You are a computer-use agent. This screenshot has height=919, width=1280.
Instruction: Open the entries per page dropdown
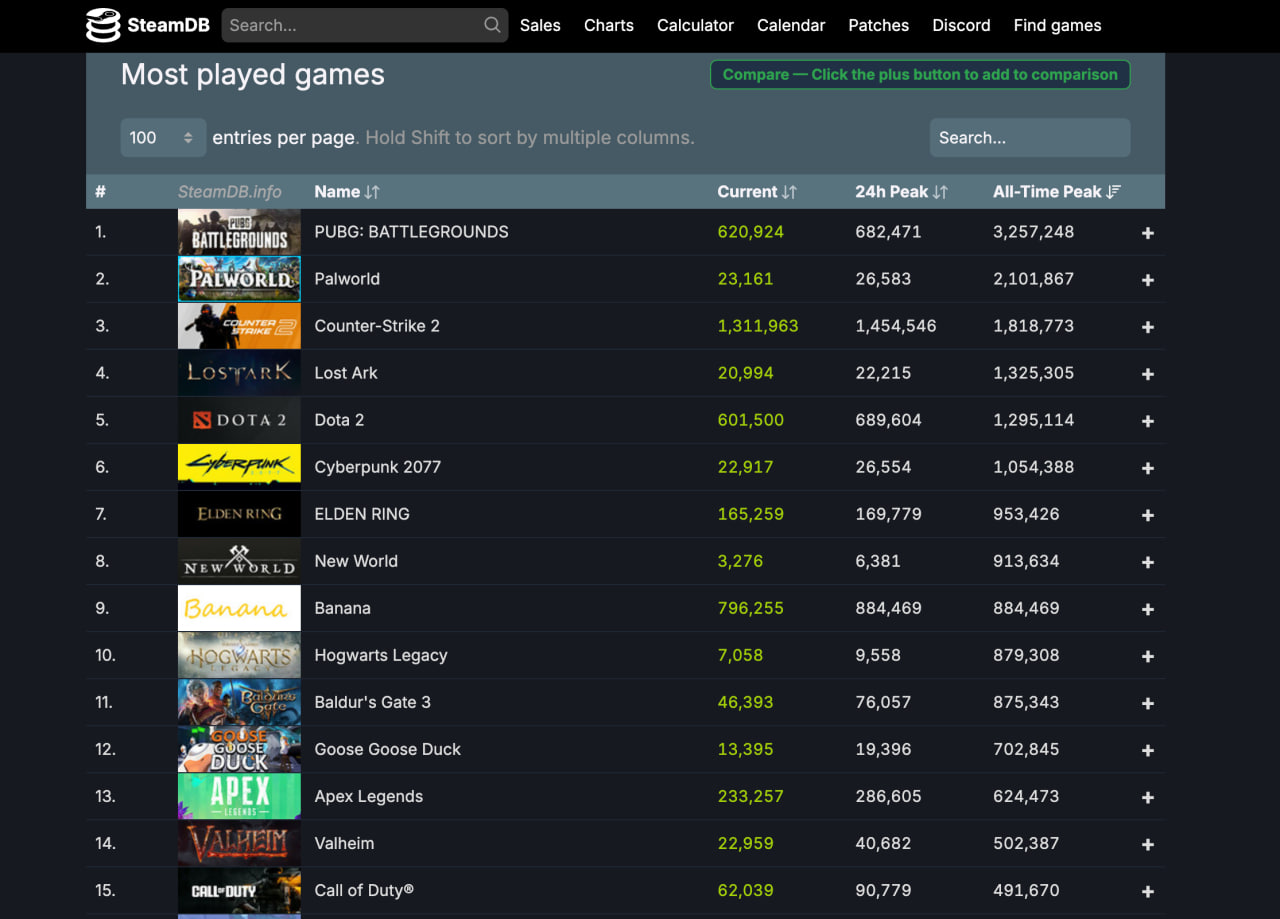coord(163,138)
